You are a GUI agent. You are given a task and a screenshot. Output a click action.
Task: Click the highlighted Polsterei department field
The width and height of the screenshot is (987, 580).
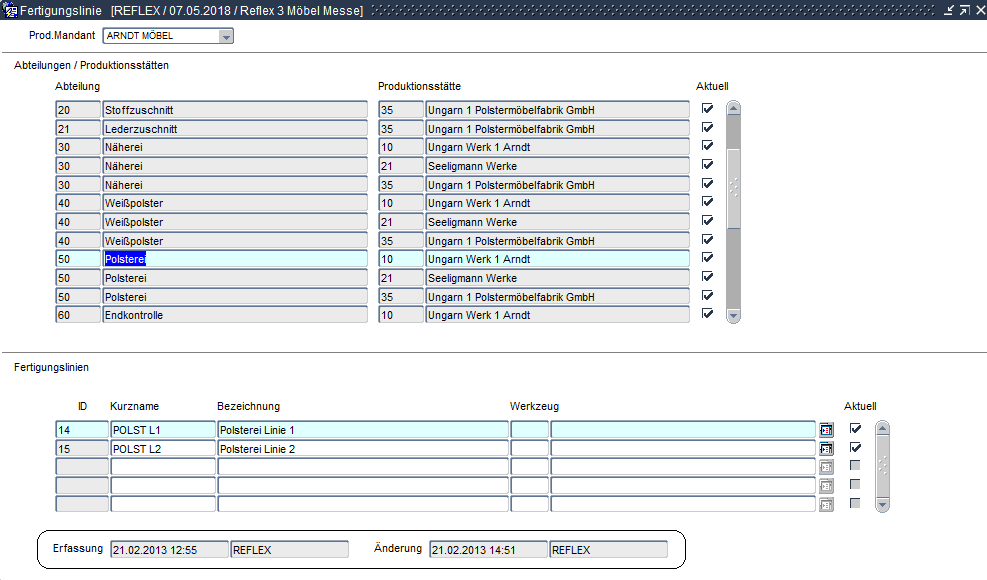(x=235, y=259)
